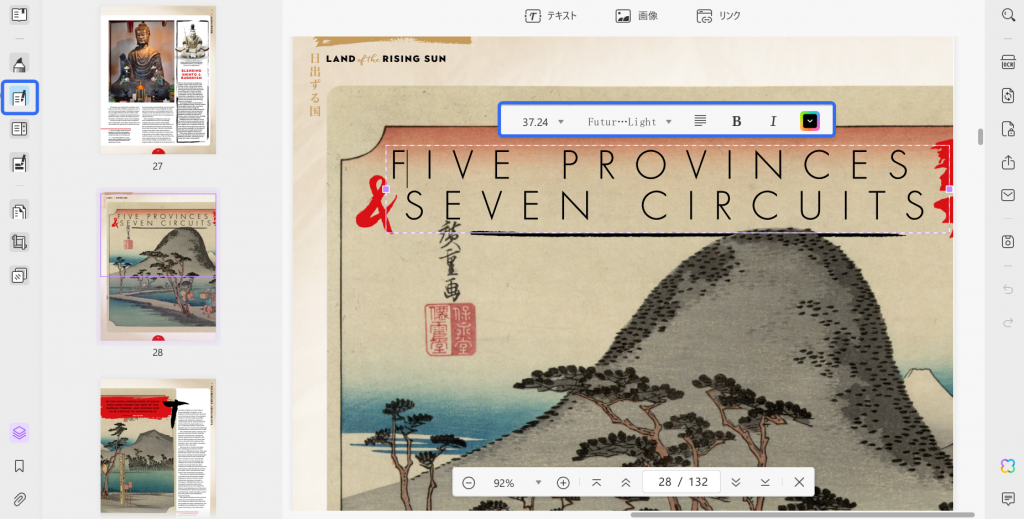Open the crop pages tool
The image size is (1024, 519).
(x=19, y=243)
